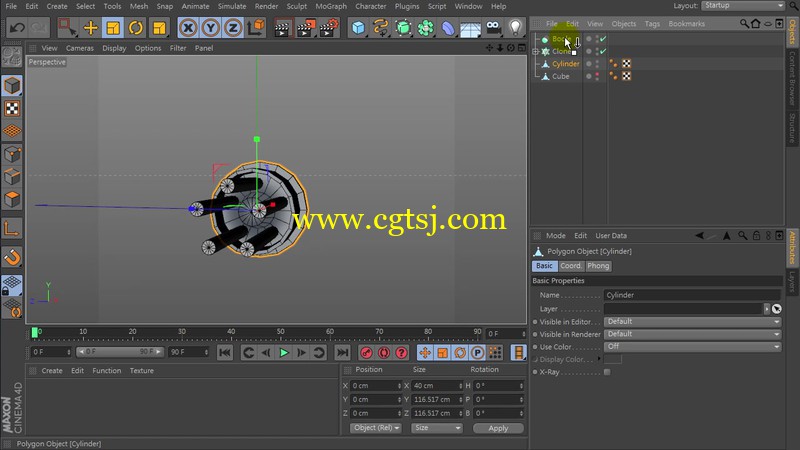Screen dimensions: 800x450
Task: Add a light bulb object
Action: click(515, 27)
